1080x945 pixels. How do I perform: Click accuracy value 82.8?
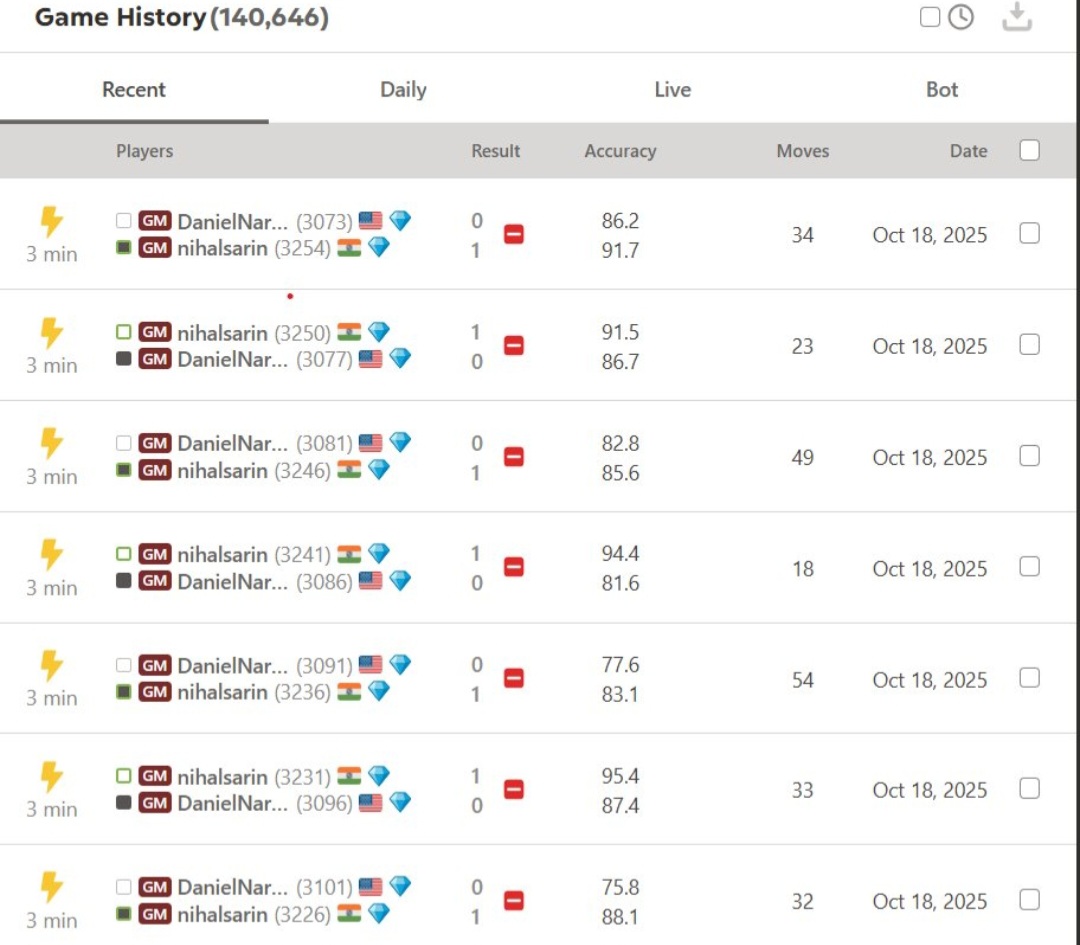(x=620, y=443)
